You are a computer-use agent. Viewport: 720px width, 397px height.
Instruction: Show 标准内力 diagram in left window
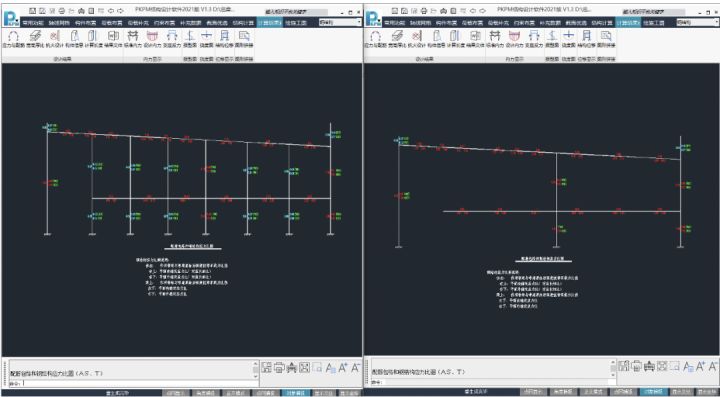pos(133,39)
